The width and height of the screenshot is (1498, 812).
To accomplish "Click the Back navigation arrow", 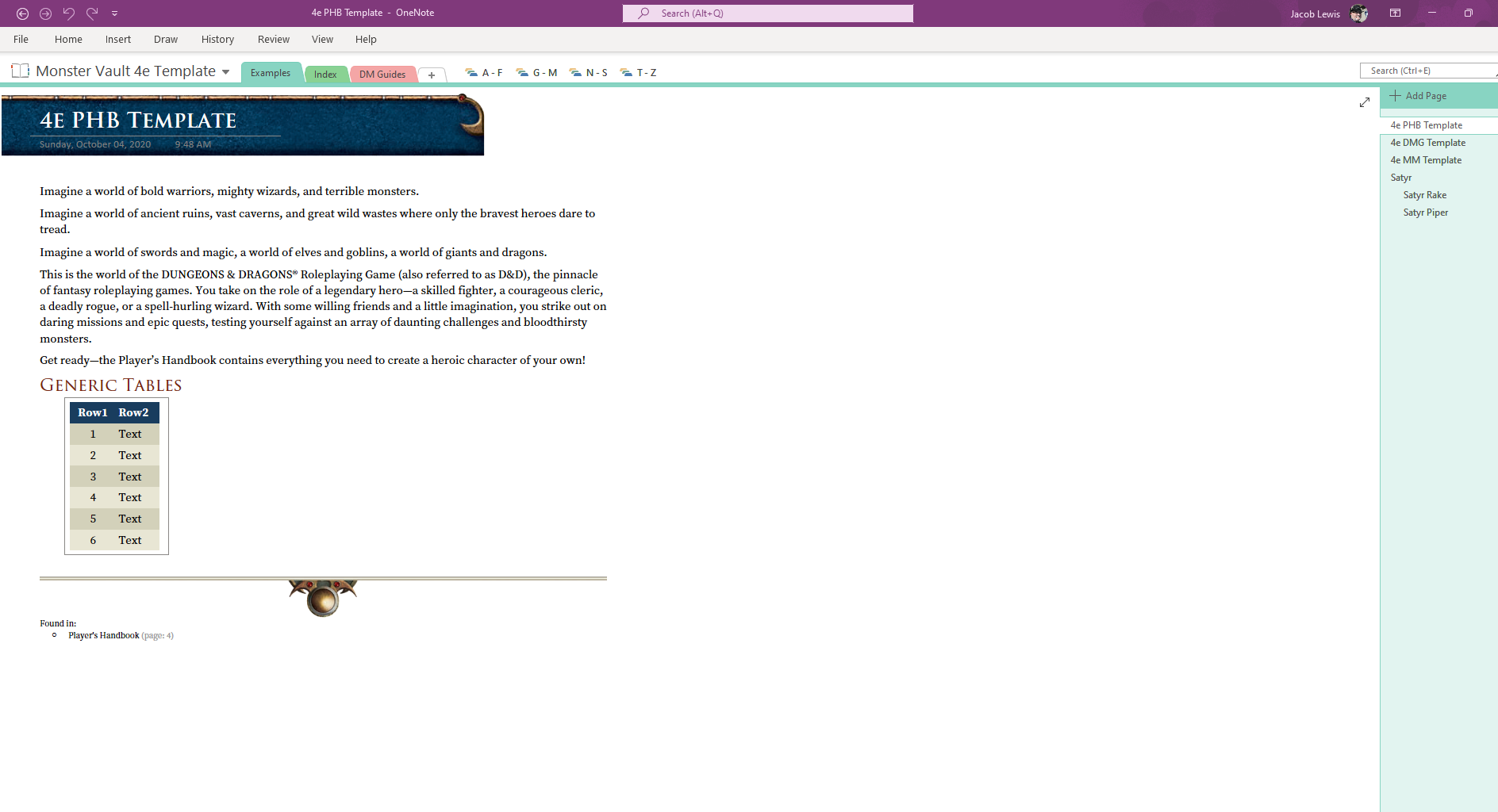I will click(x=22, y=13).
